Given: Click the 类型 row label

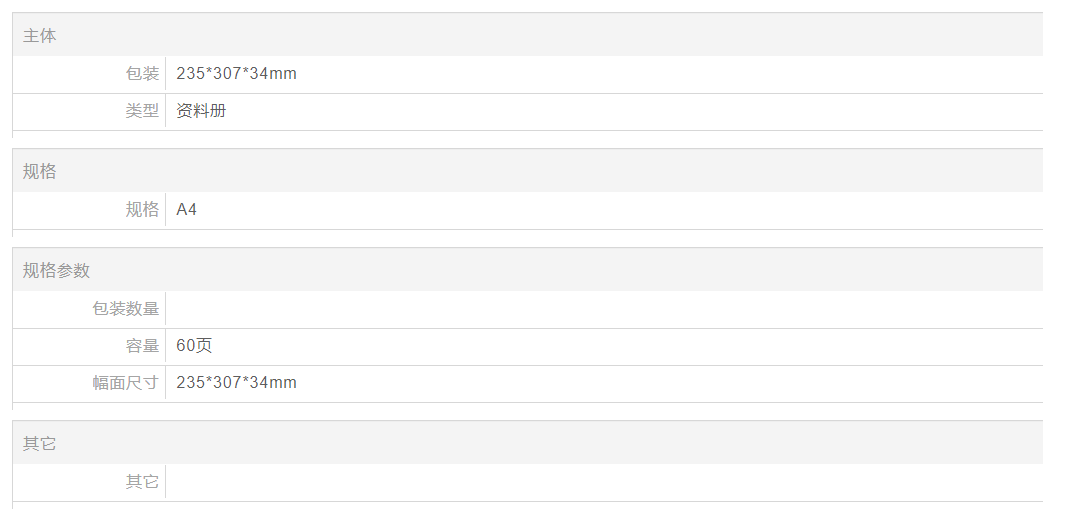Looking at the screenshot, I should [x=142, y=111].
